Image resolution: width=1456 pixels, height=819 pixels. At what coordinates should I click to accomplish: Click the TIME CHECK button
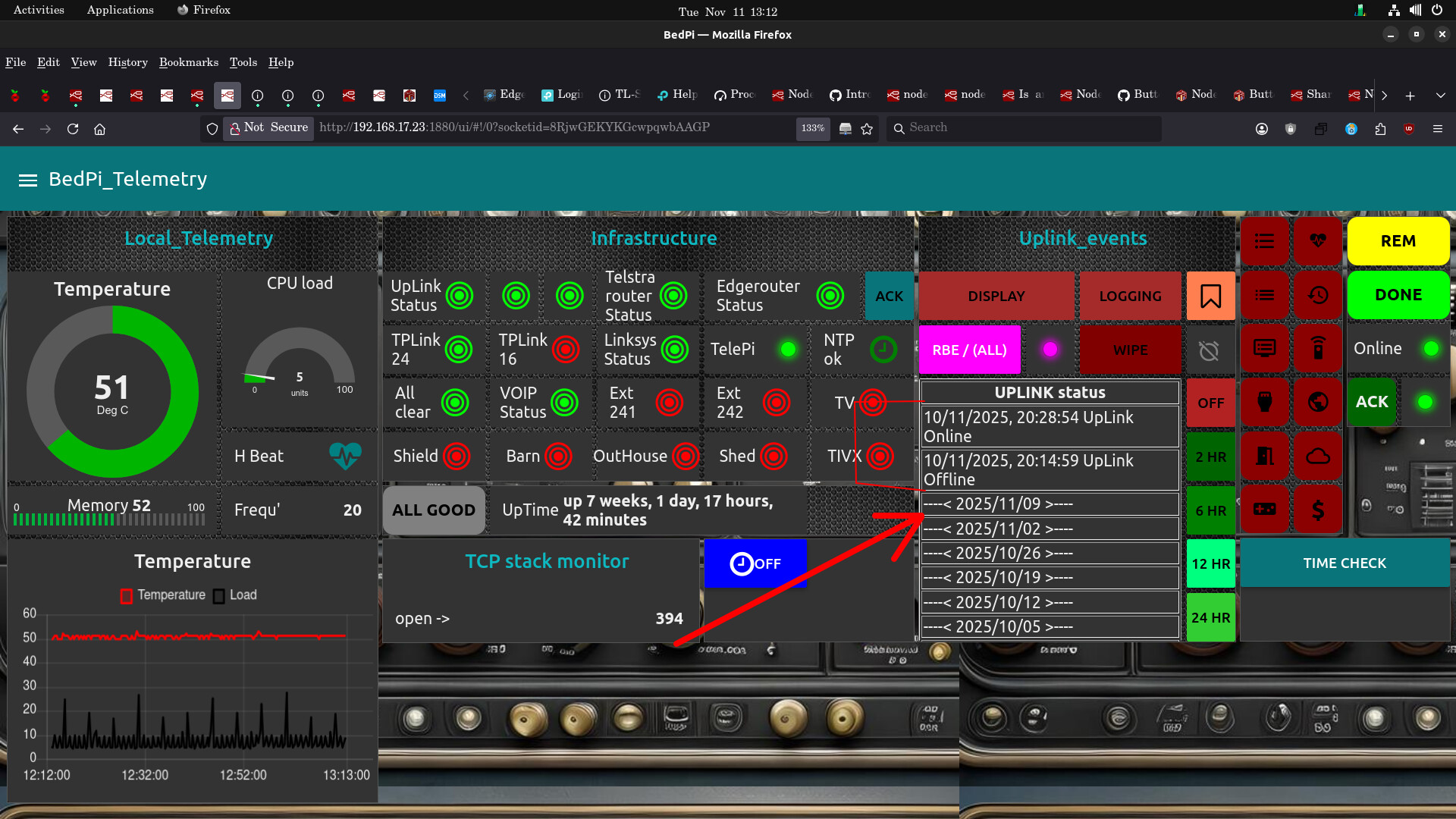pyautogui.click(x=1344, y=563)
